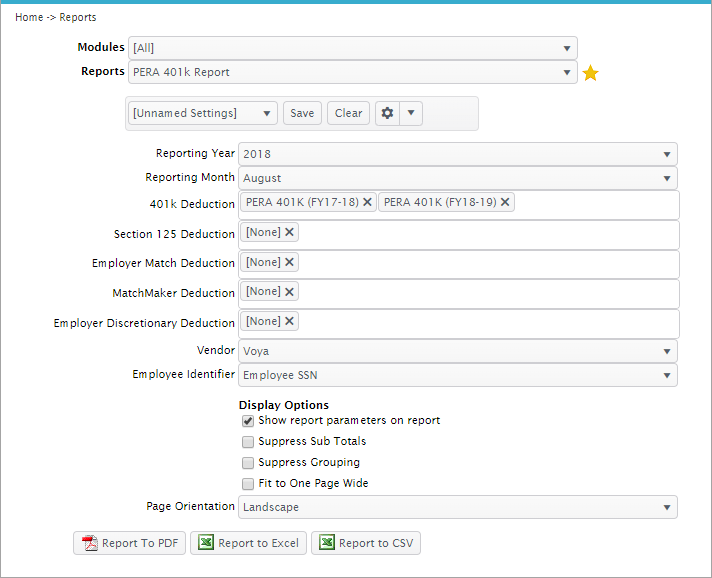
Task: Uncheck Show report parameters on report
Action: coord(248,421)
